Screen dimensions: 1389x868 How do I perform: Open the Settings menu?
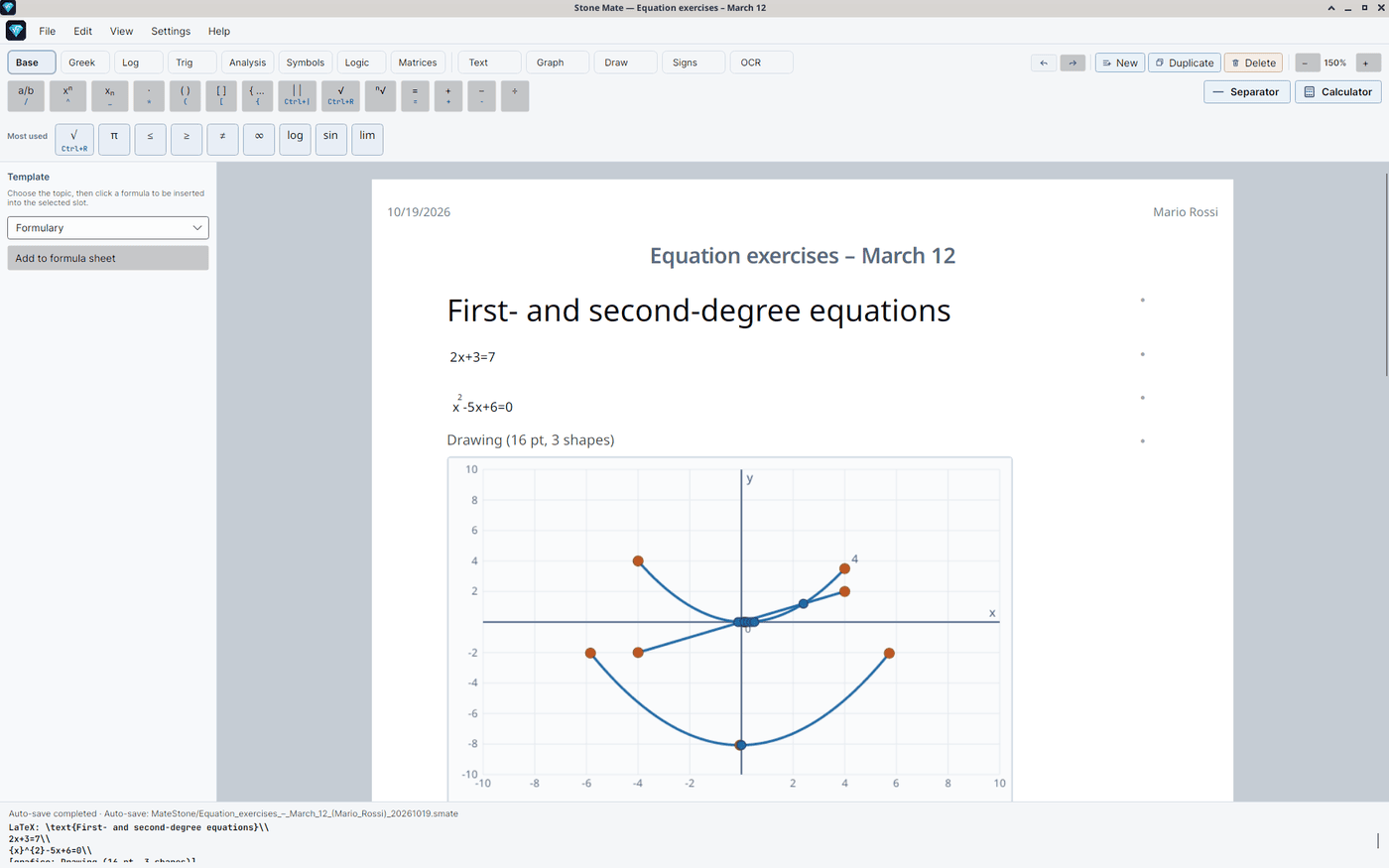[x=171, y=31]
